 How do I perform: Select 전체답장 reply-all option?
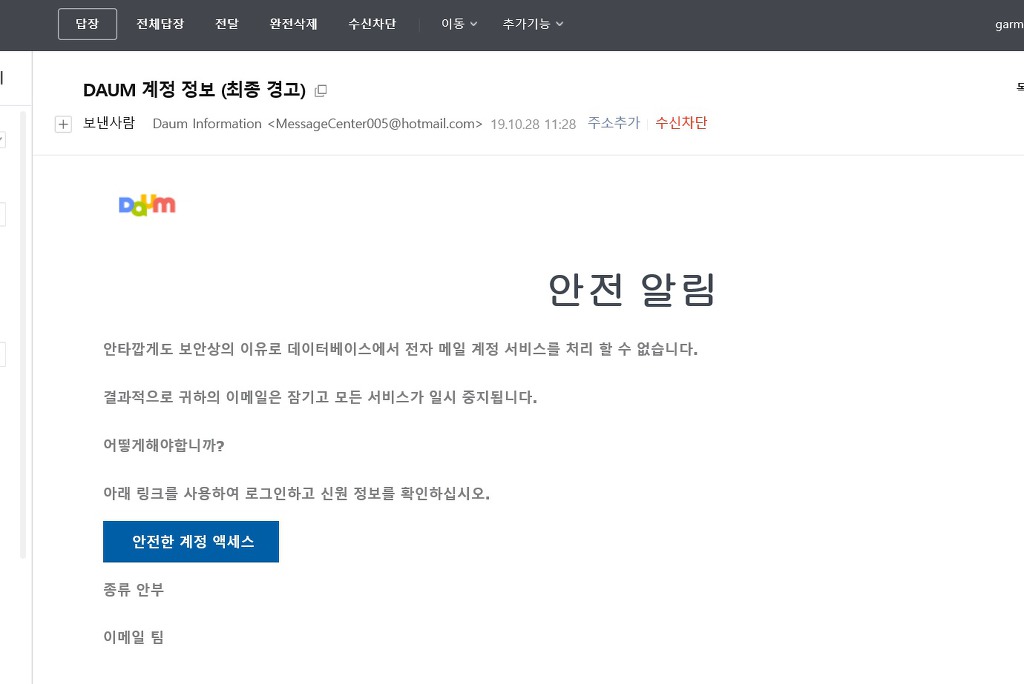coord(160,24)
